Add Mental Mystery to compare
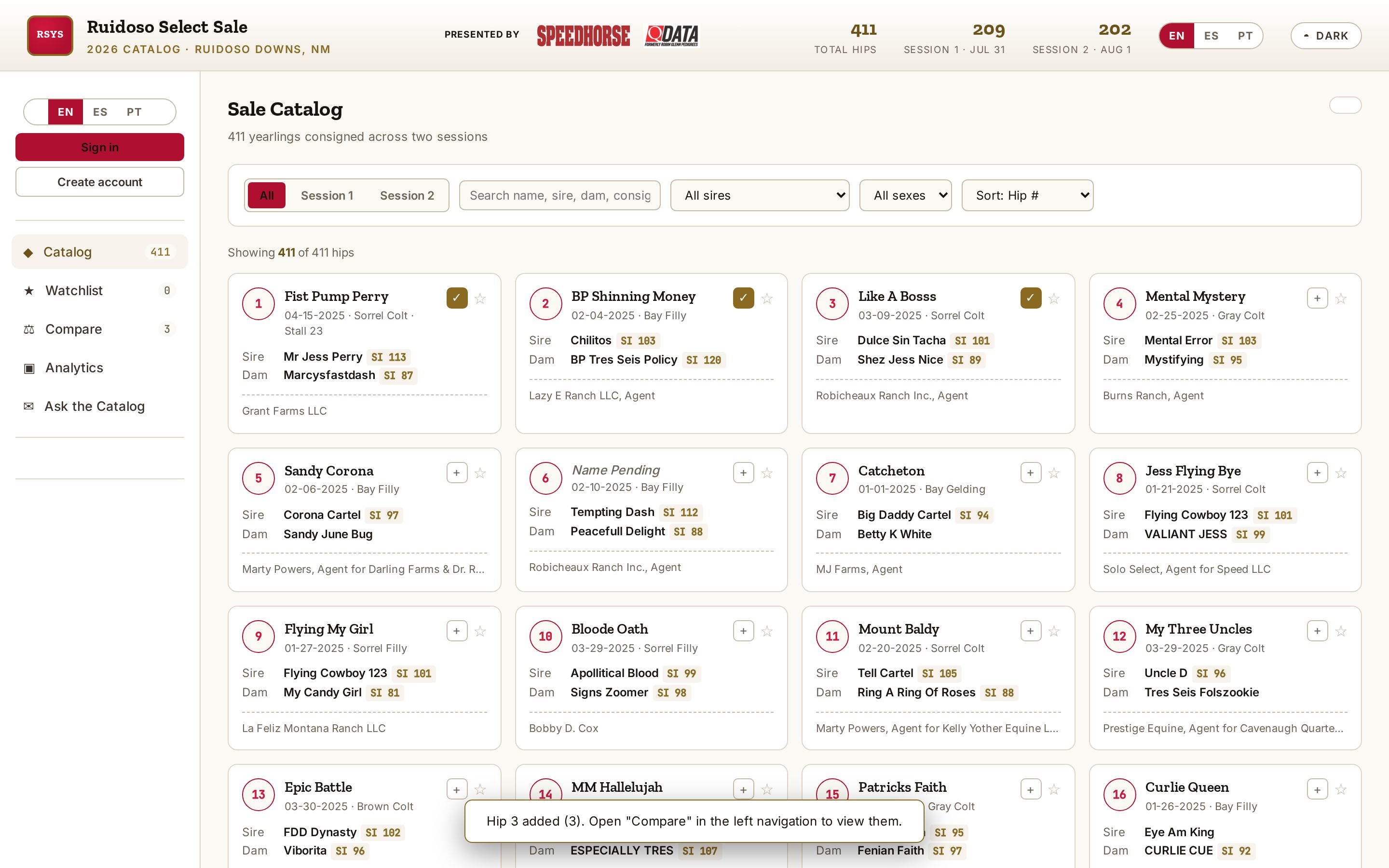Screen dimensions: 1389x868 tap(1317, 298)
